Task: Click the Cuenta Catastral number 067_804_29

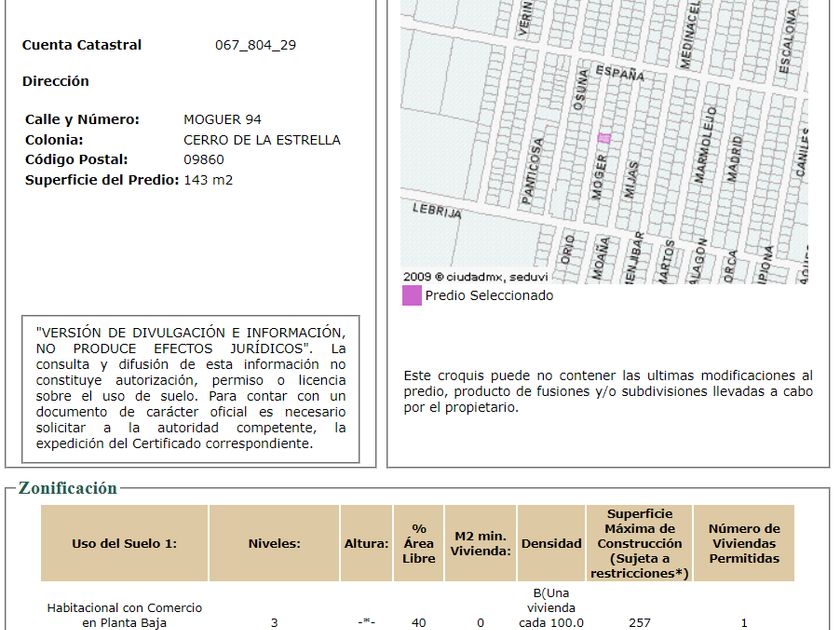Action: [255, 45]
